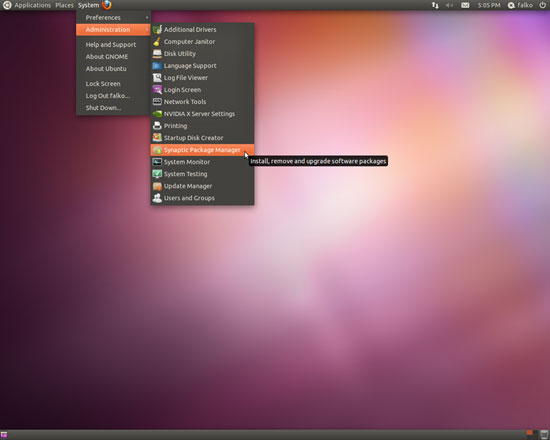Click the Additional Drivers icon
Screen dimensions: 550x440
point(157,29)
